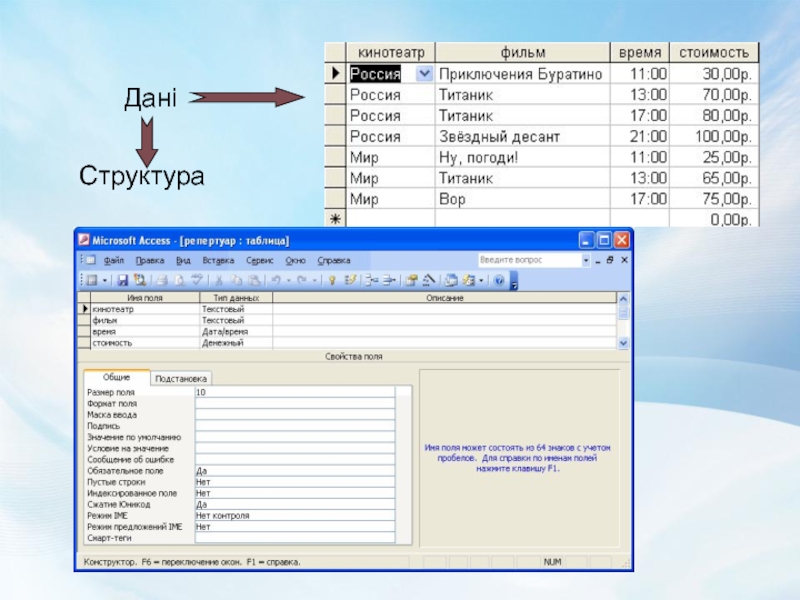Click the blue Help question mark icon

click(x=498, y=281)
